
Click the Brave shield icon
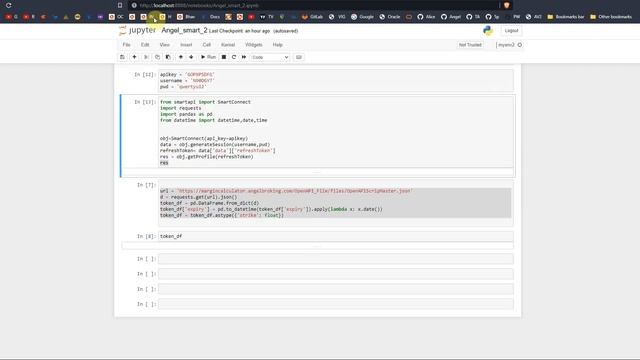click(x=507, y=5)
